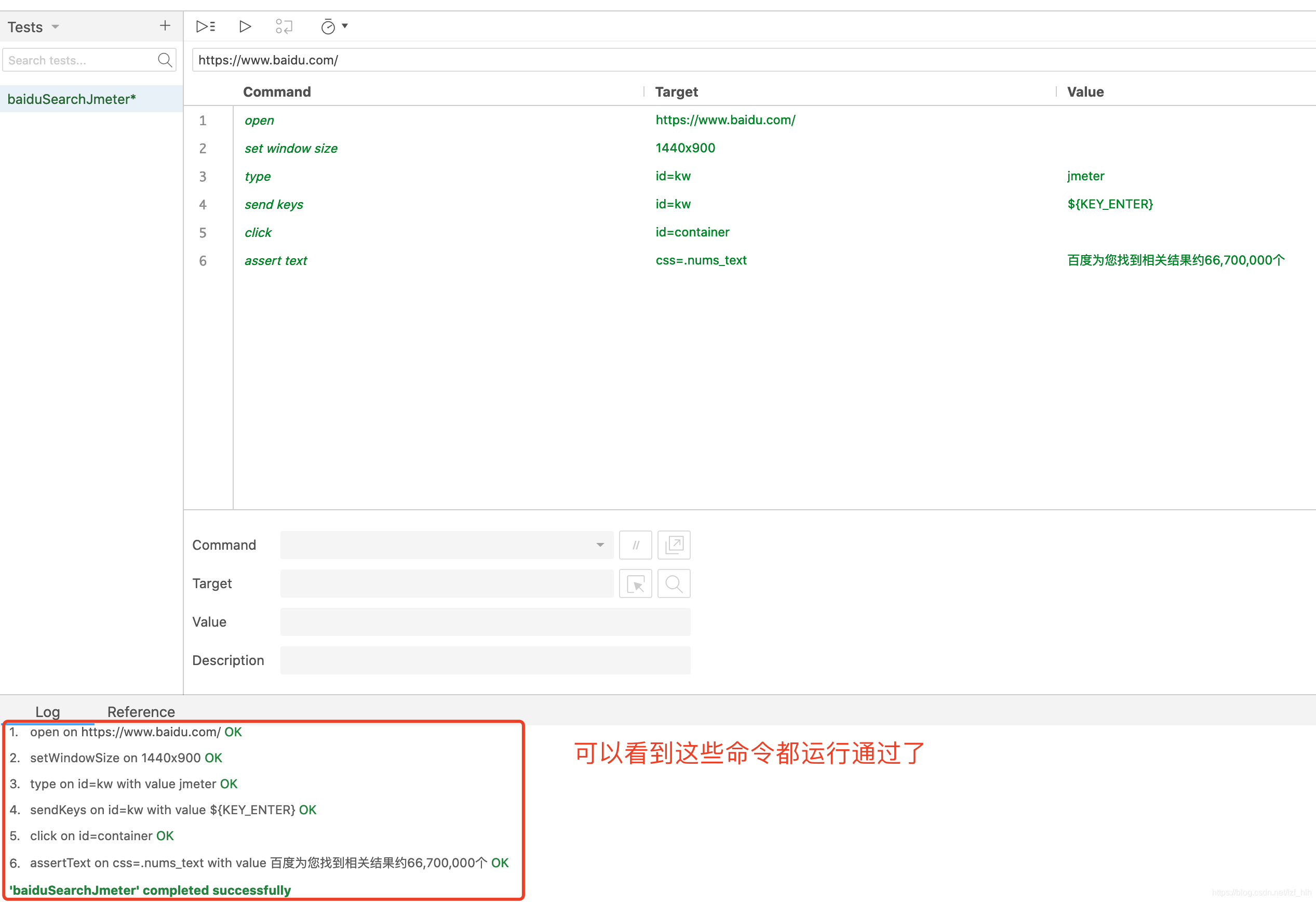Screen dimensions: 1316x902
Task: Click the step over command icon
Action: click(284, 26)
